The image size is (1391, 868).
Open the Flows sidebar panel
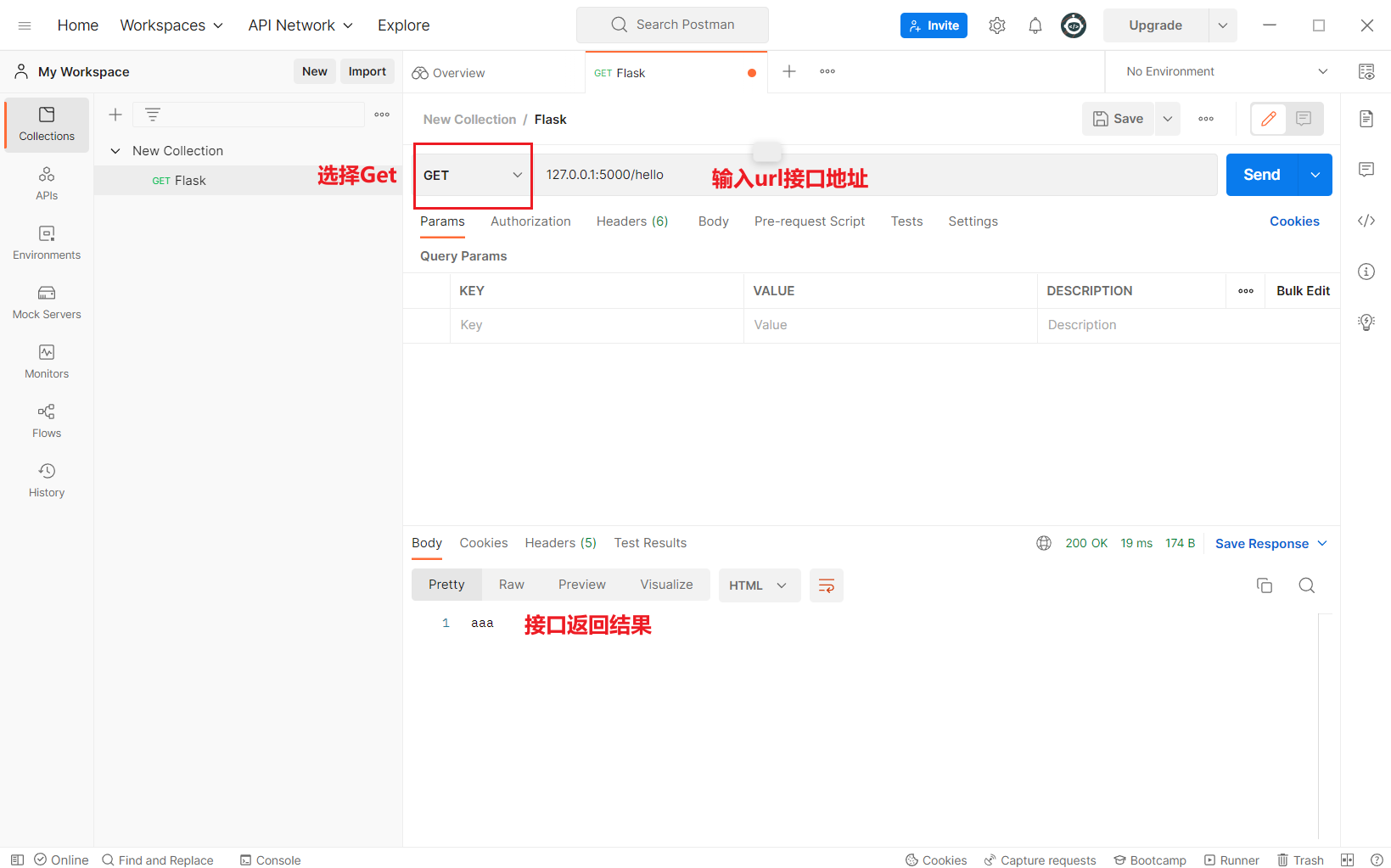(x=47, y=422)
